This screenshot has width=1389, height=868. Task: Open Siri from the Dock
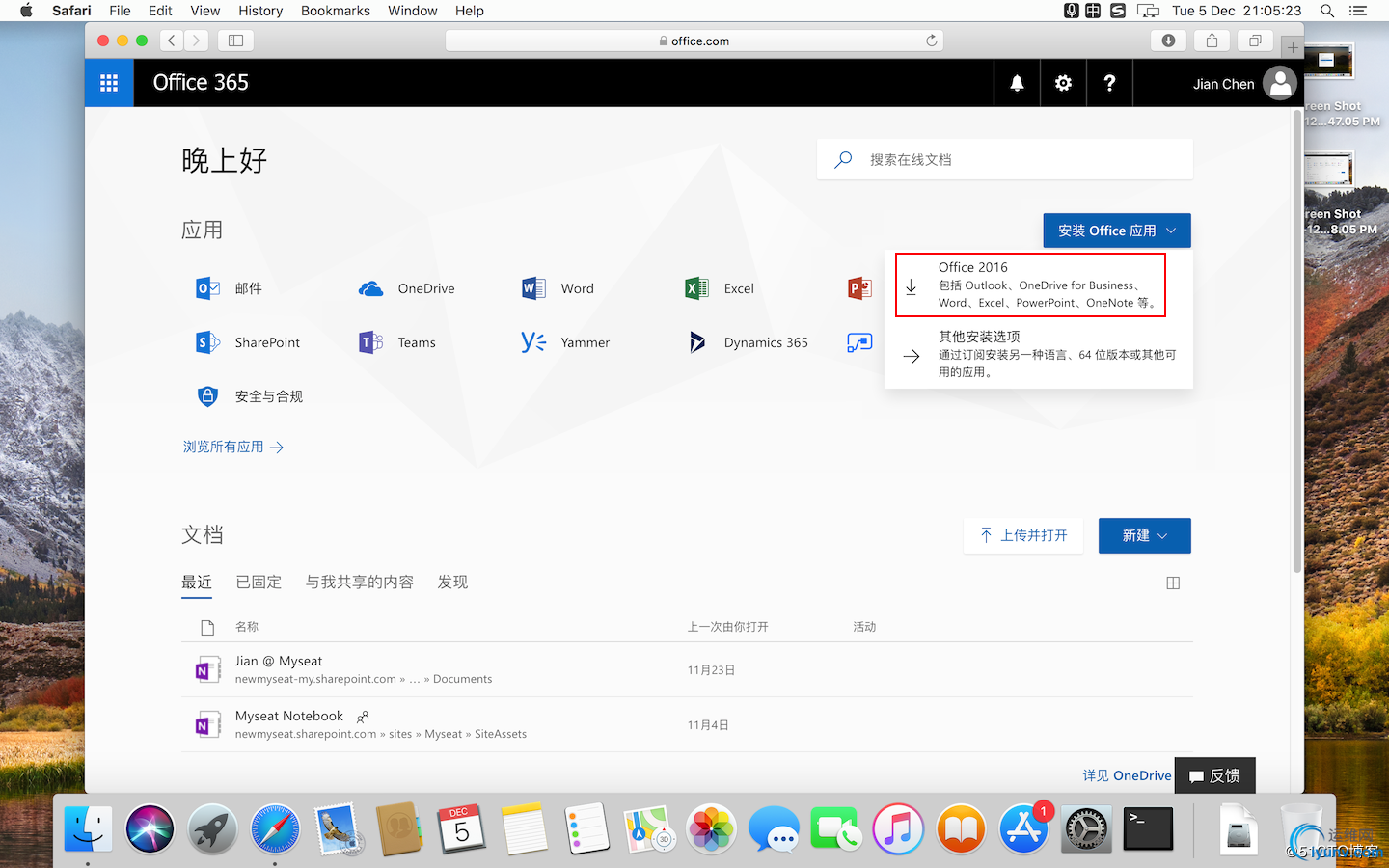click(x=150, y=829)
